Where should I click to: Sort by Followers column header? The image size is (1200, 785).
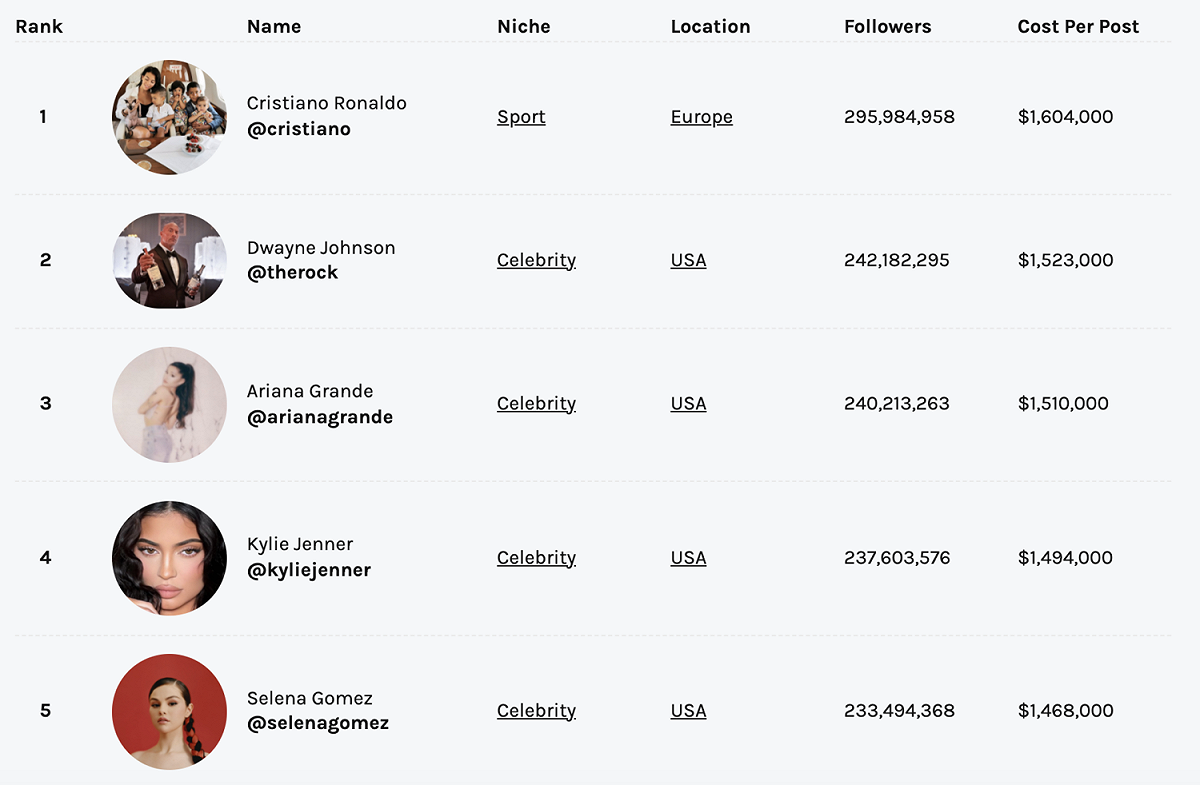click(x=887, y=27)
